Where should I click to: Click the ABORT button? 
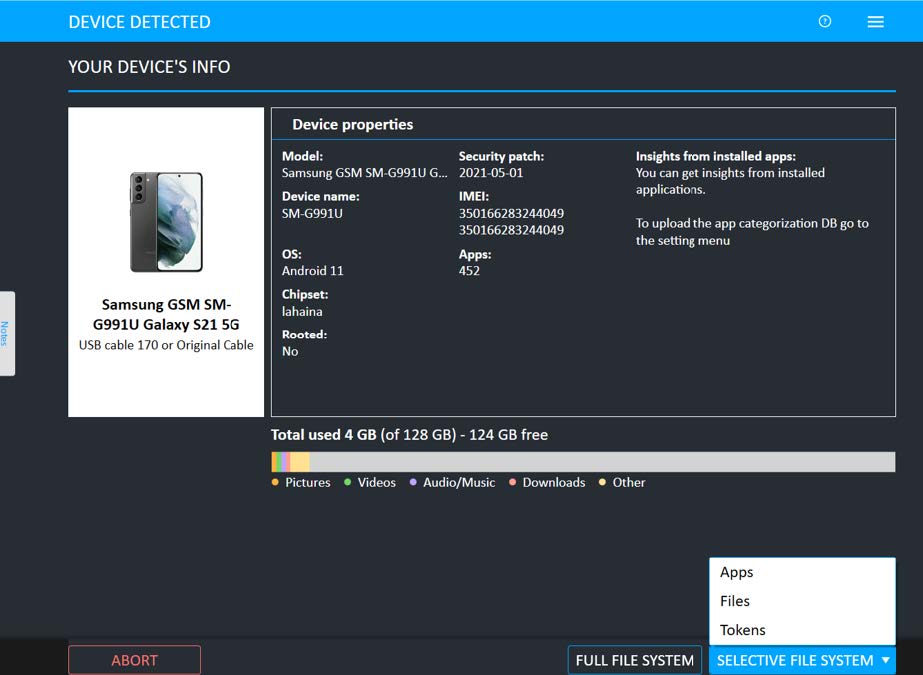point(134,660)
